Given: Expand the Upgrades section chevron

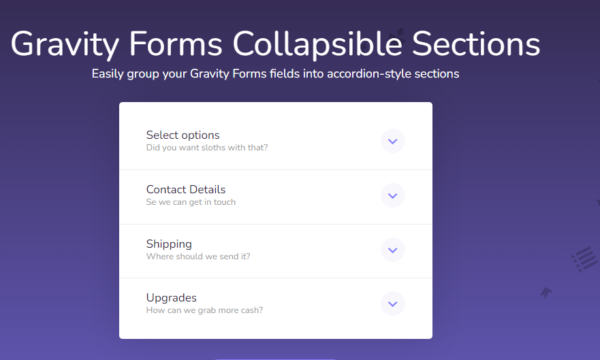Looking at the screenshot, I should [393, 304].
